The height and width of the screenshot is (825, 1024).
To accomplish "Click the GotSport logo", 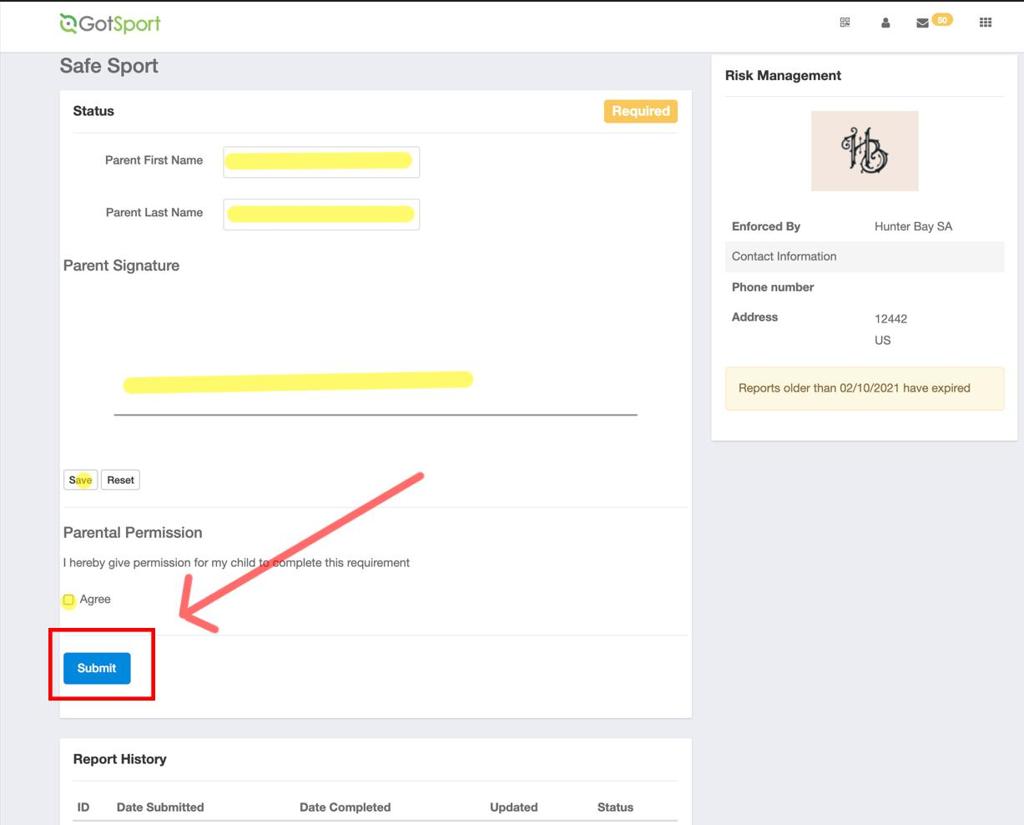I will pos(110,24).
